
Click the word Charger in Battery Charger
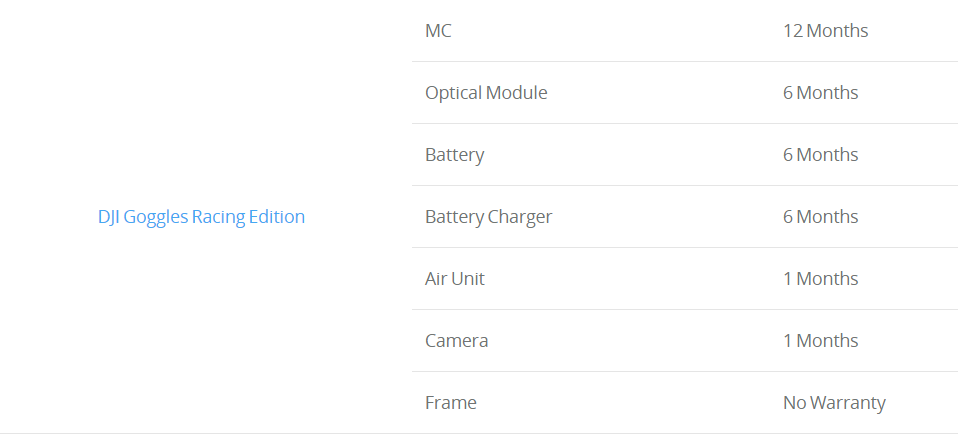520,217
